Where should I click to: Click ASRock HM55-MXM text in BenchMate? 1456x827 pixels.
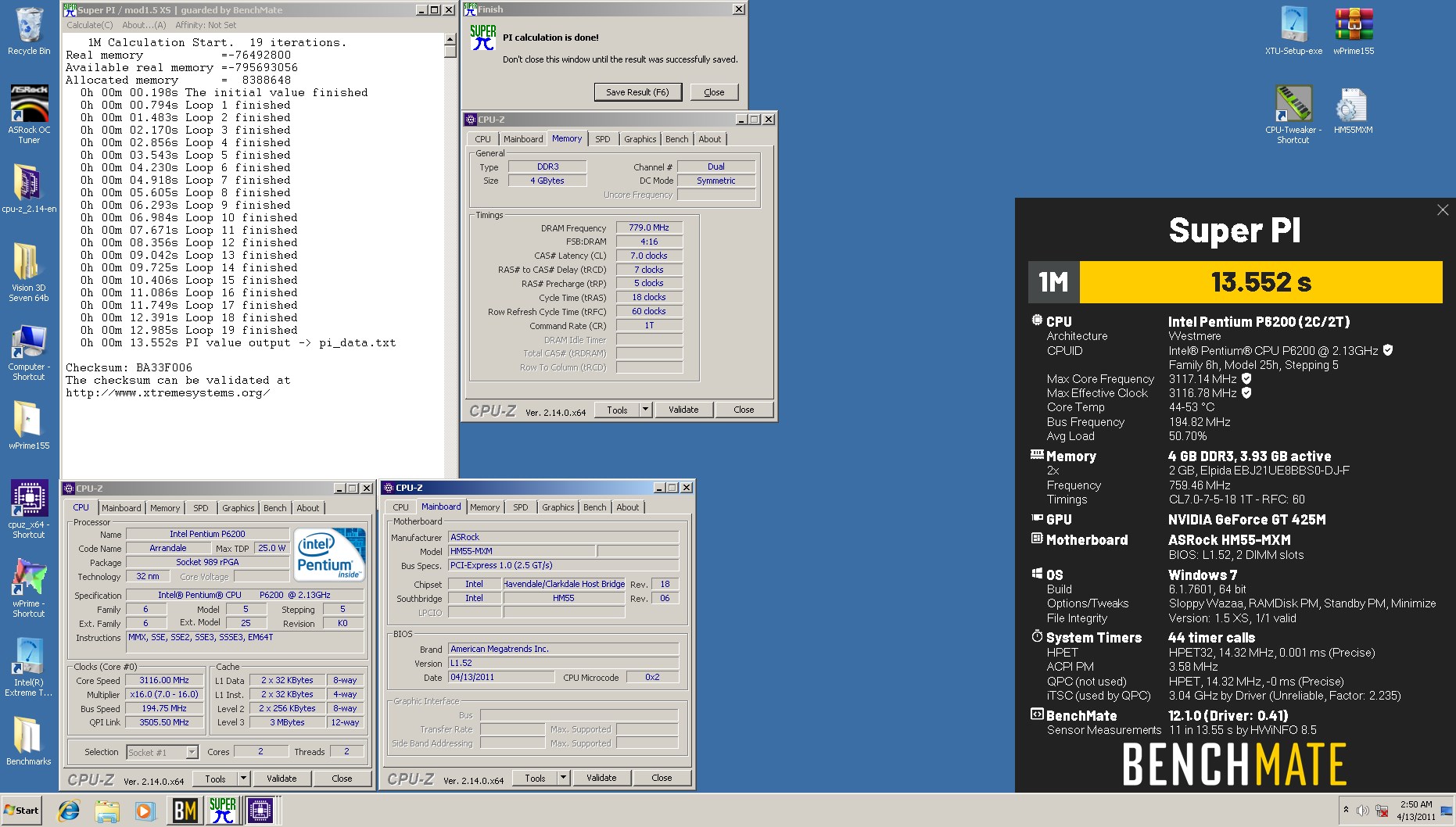pos(1229,540)
